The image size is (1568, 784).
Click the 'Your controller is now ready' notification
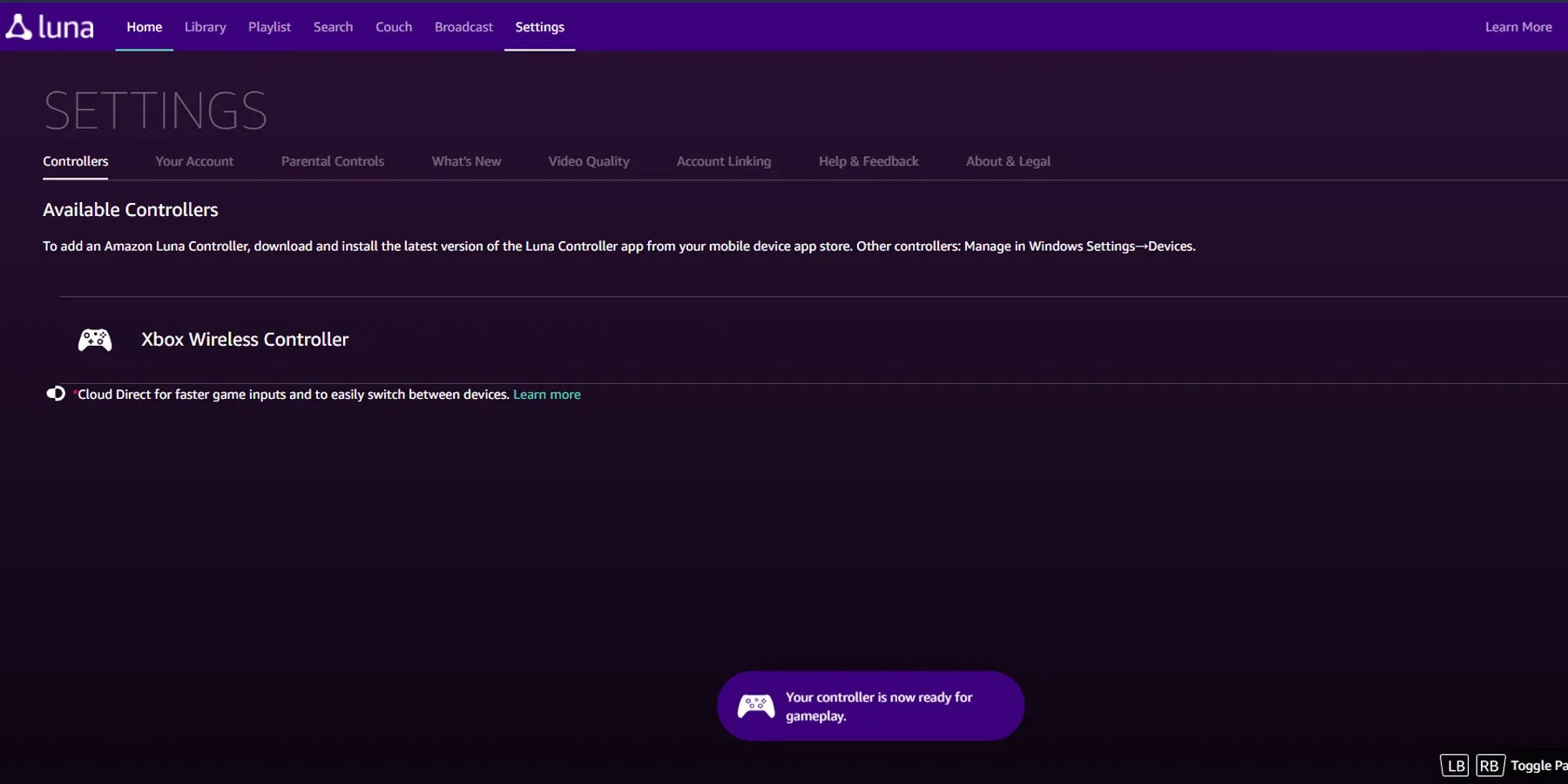(x=871, y=706)
